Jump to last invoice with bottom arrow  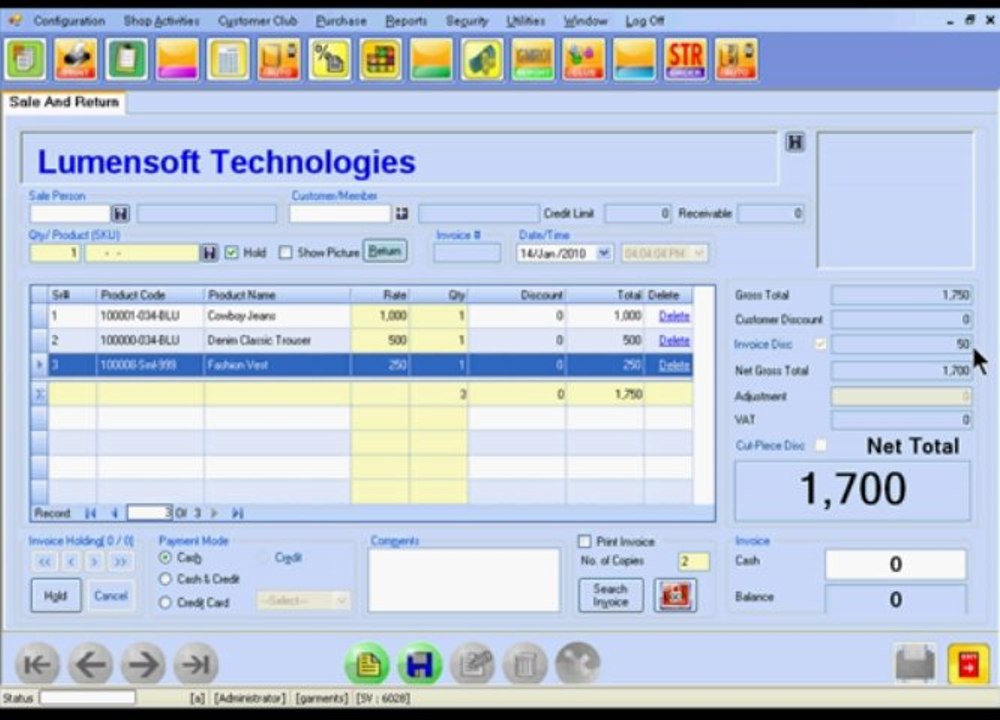click(x=196, y=665)
